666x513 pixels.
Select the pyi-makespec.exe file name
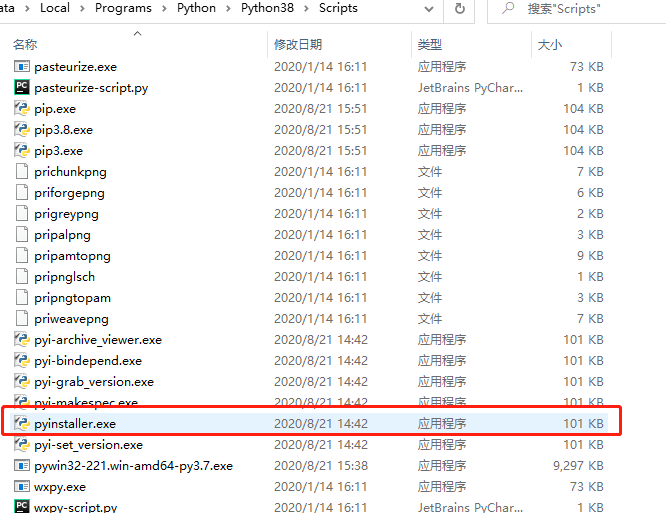(86, 402)
